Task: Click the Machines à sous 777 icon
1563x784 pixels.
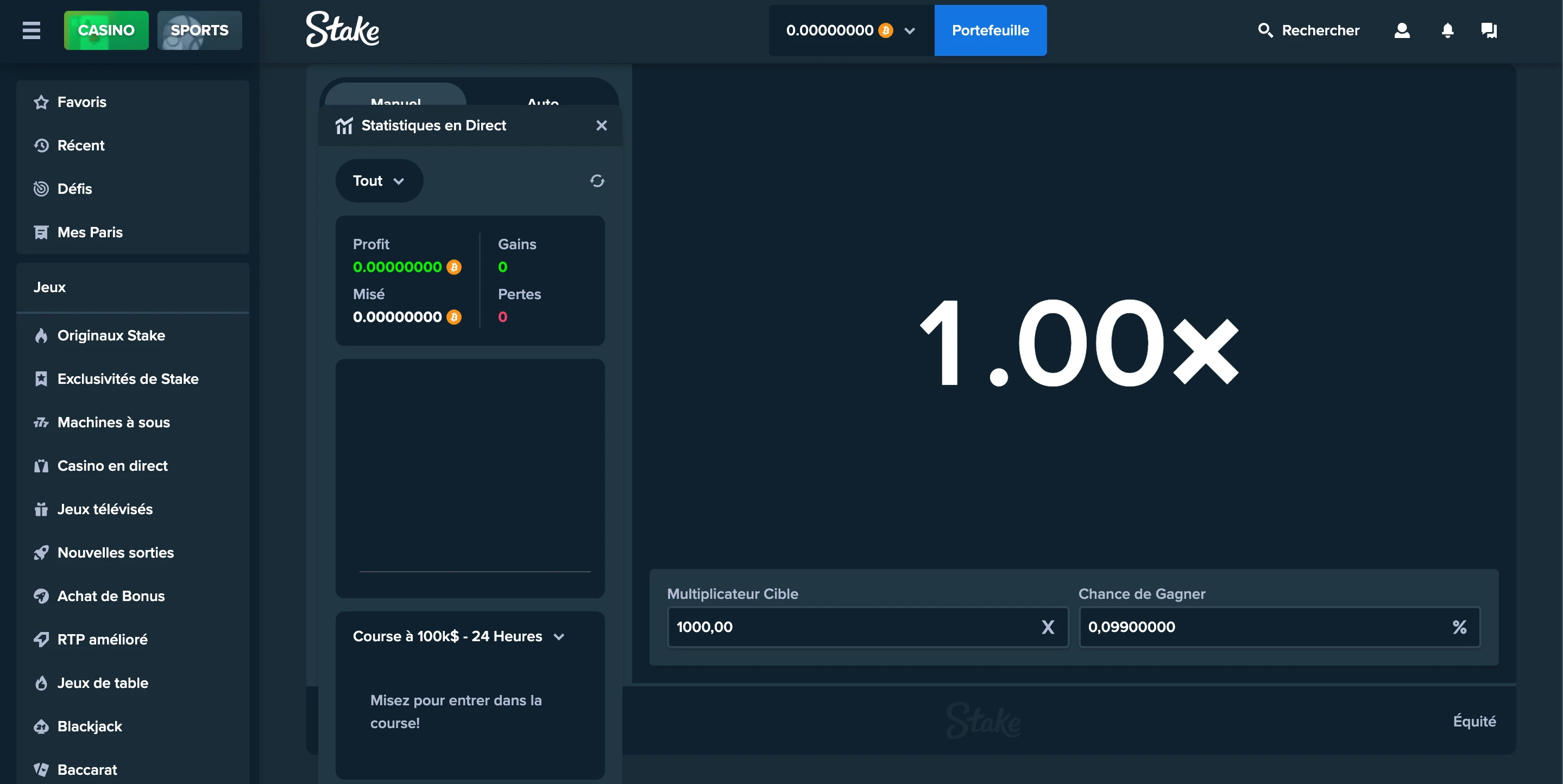Action: [41, 422]
